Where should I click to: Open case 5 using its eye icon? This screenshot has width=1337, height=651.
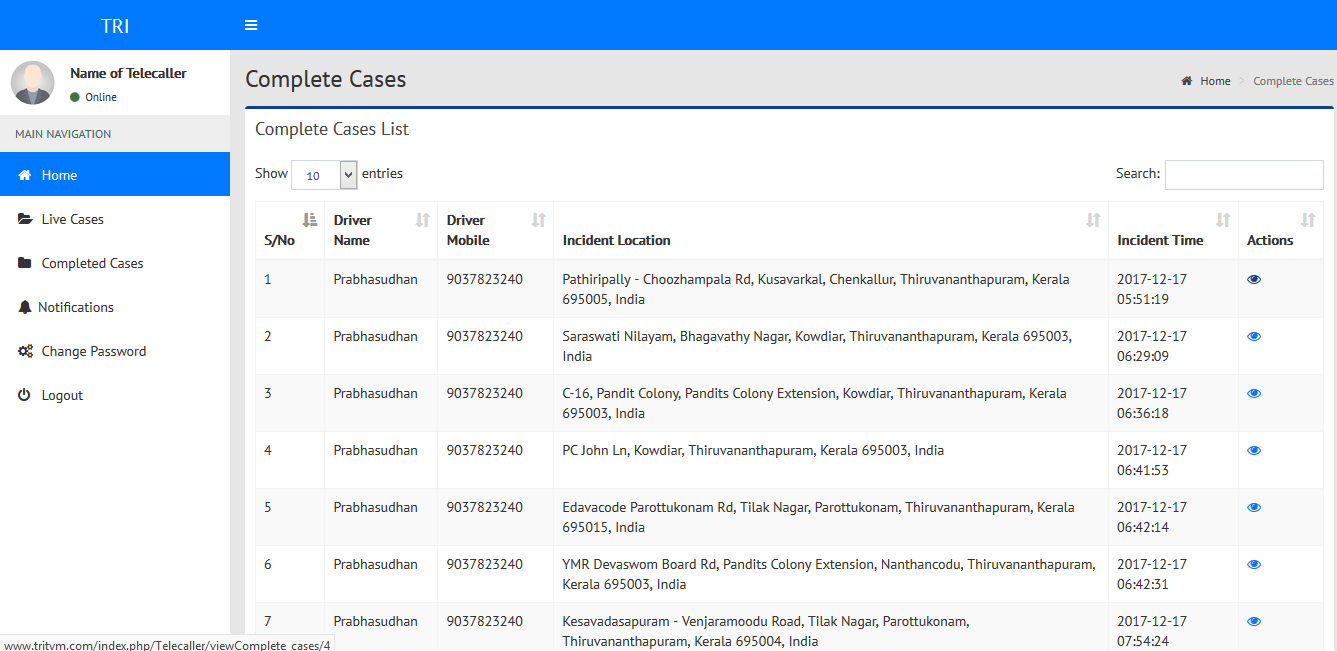click(x=1254, y=508)
